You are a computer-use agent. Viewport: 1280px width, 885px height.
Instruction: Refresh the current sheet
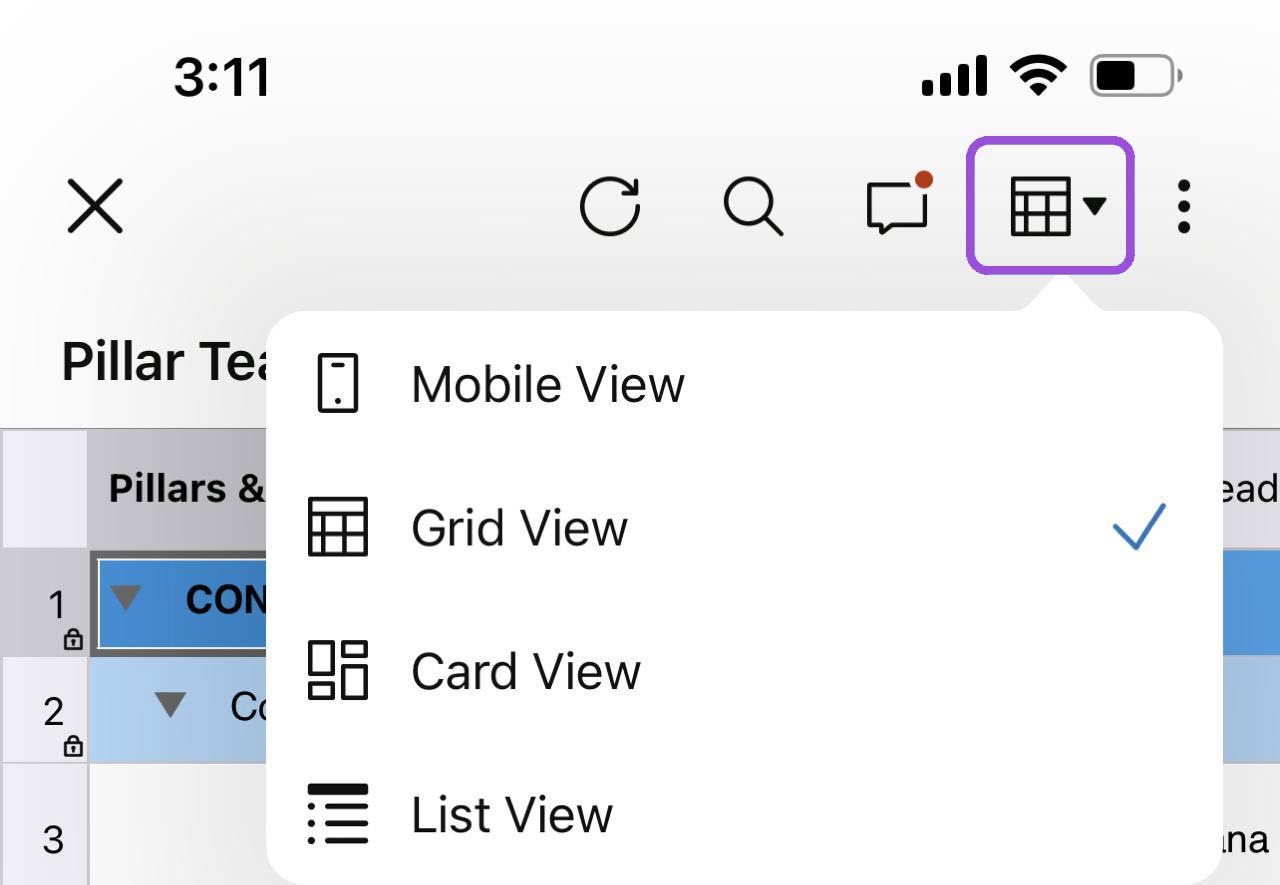[x=612, y=206]
